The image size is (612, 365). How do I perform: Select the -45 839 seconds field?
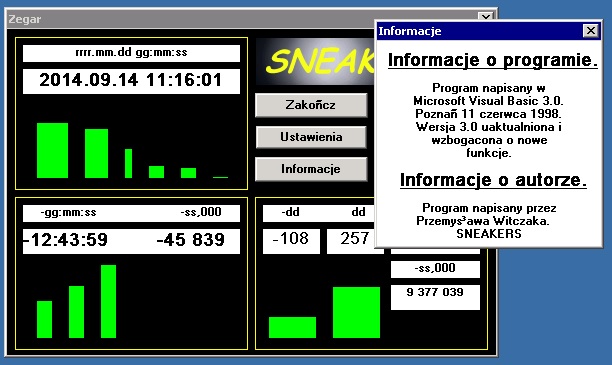coord(190,240)
